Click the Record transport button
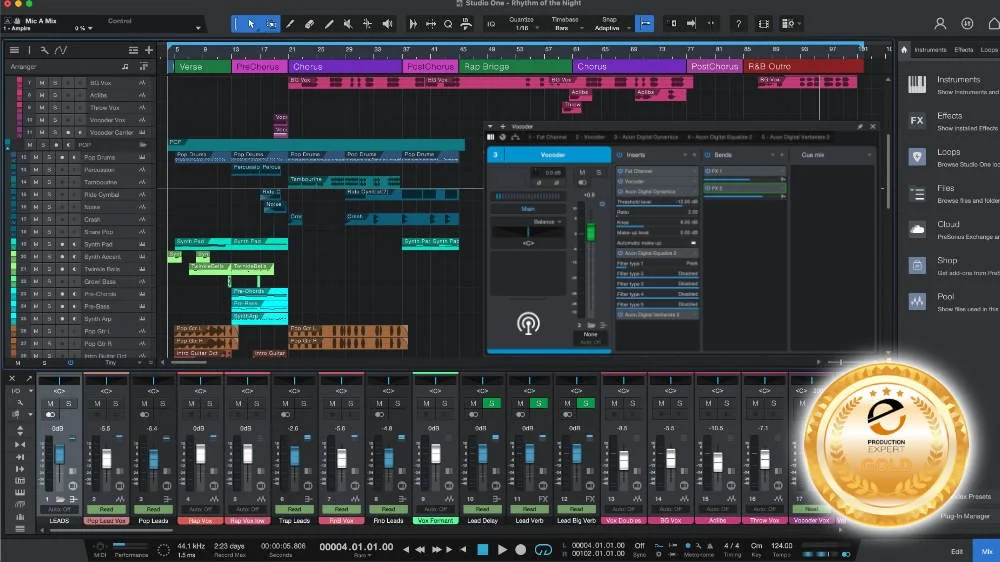This screenshot has height=562, width=1000. [520, 549]
